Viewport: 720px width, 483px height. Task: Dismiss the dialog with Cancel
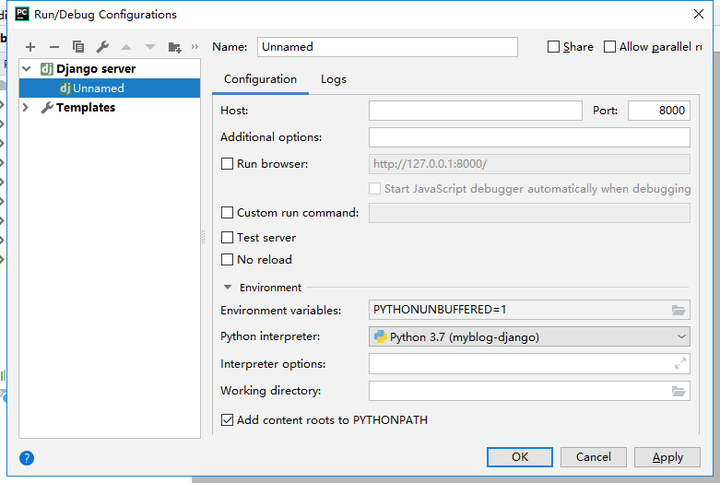(x=593, y=457)
